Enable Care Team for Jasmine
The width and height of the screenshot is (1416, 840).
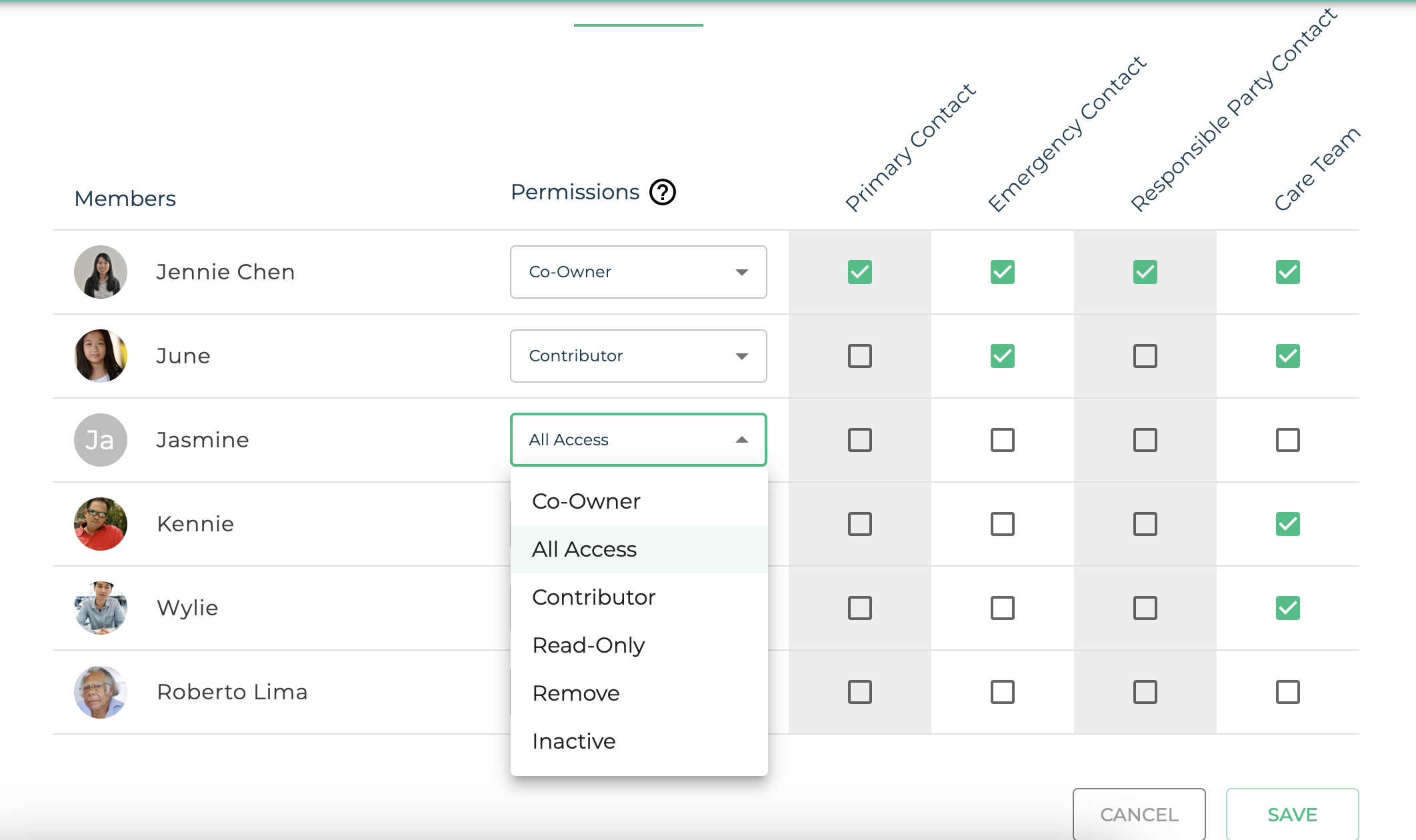(1288, 440)
